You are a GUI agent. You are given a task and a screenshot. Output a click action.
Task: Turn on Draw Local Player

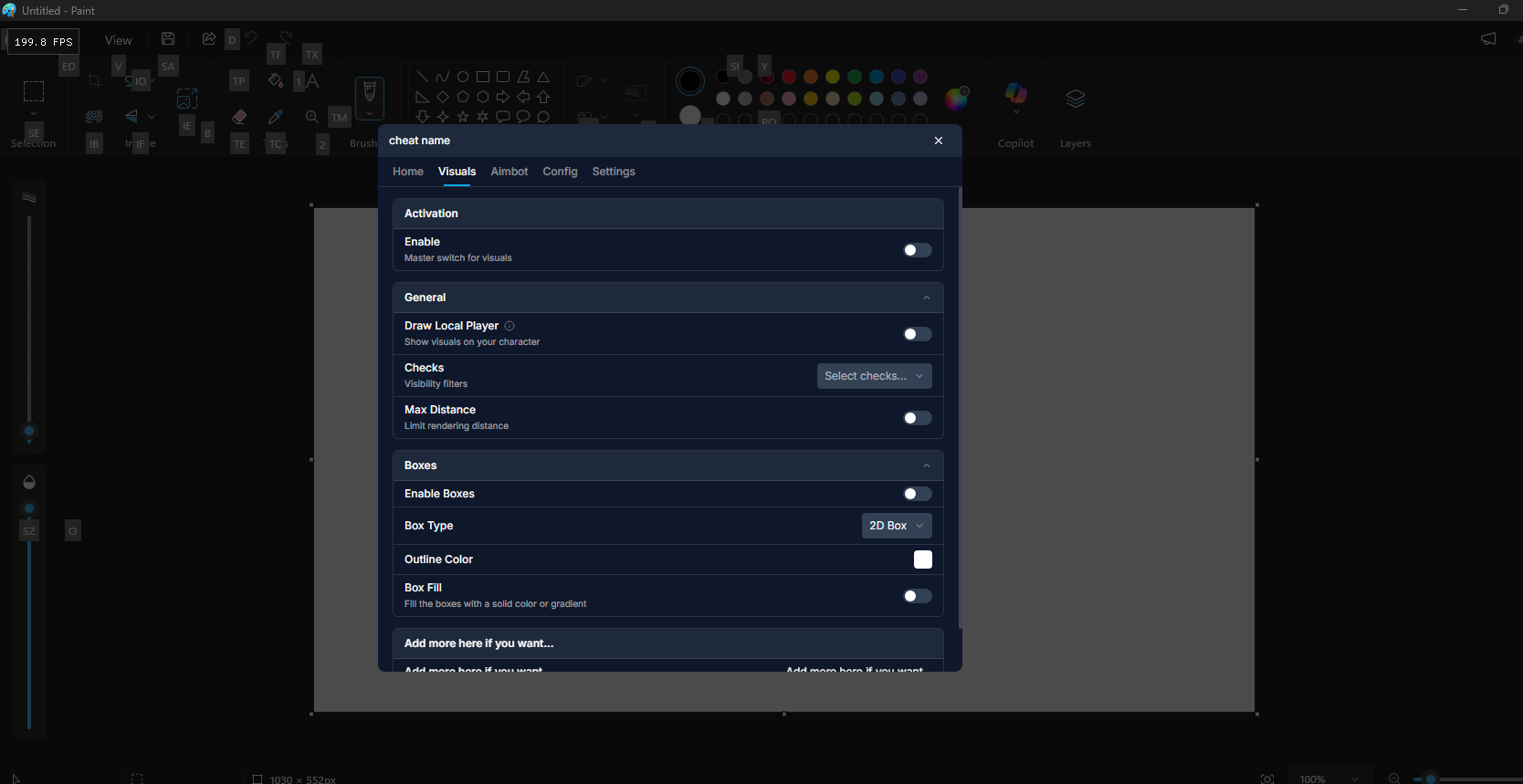[917, 334]
